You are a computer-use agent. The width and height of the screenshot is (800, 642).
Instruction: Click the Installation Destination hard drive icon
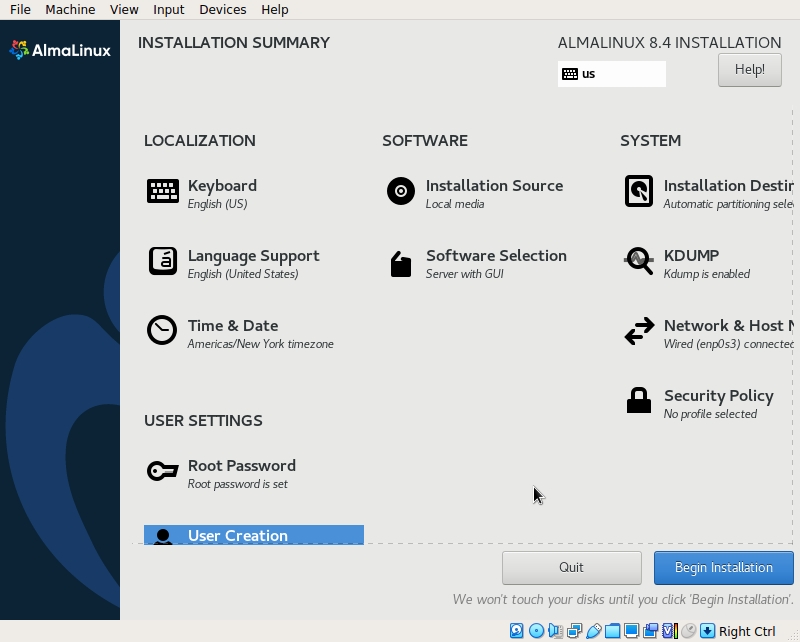coord(639,191)
